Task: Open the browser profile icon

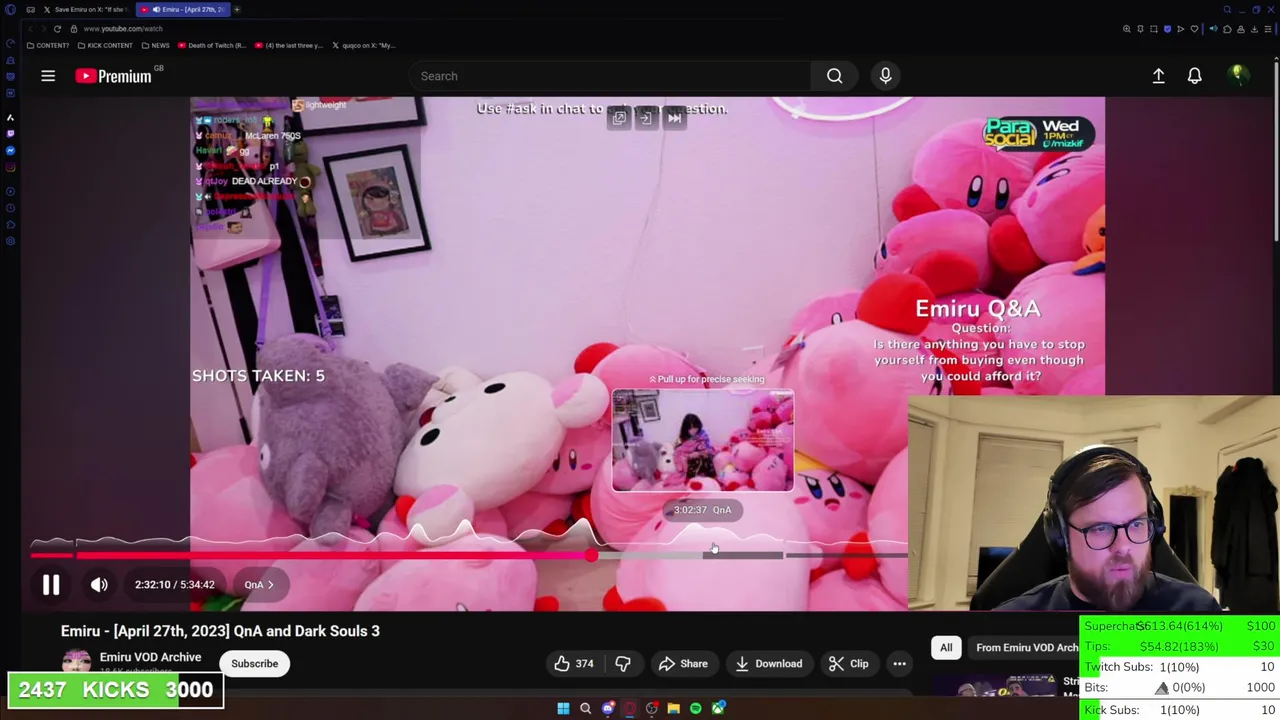Action: point(1241,29)
